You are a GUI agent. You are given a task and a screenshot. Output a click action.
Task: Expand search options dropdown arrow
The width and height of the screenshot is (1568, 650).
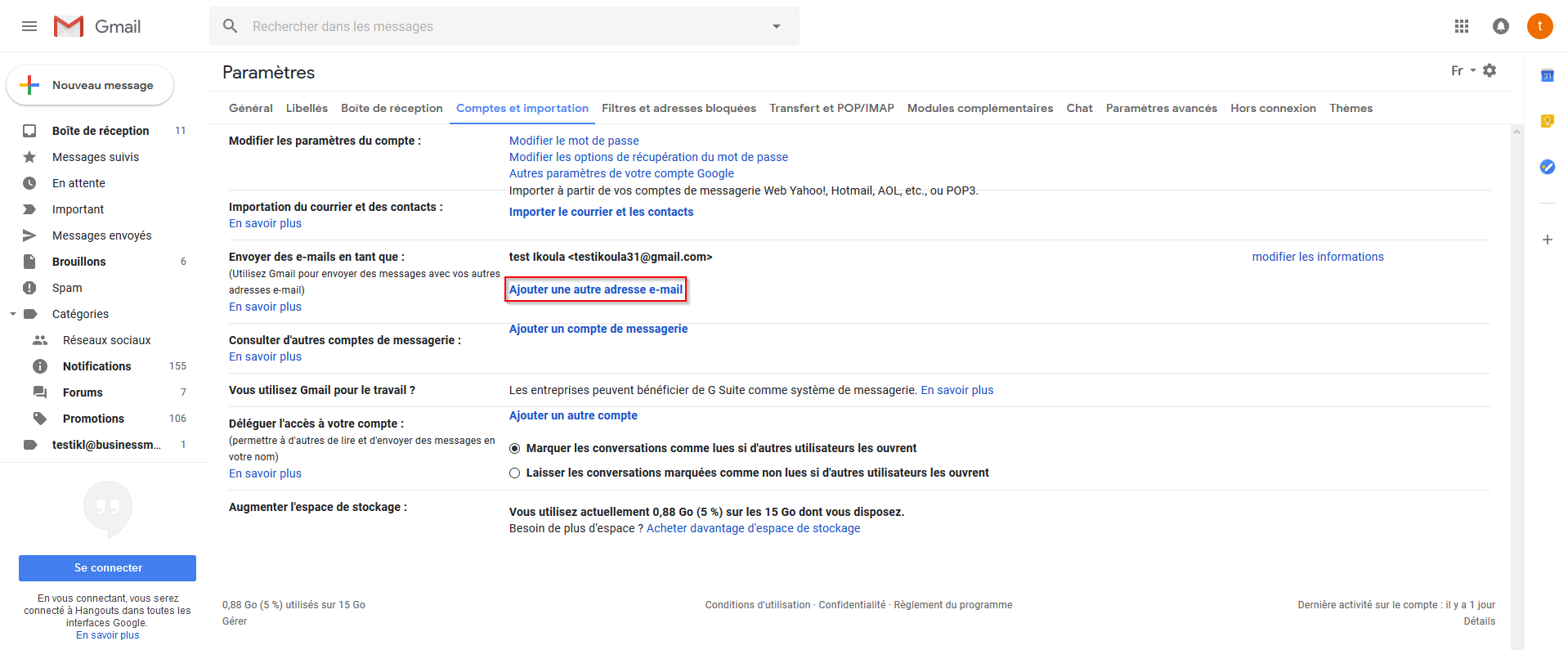777,26
